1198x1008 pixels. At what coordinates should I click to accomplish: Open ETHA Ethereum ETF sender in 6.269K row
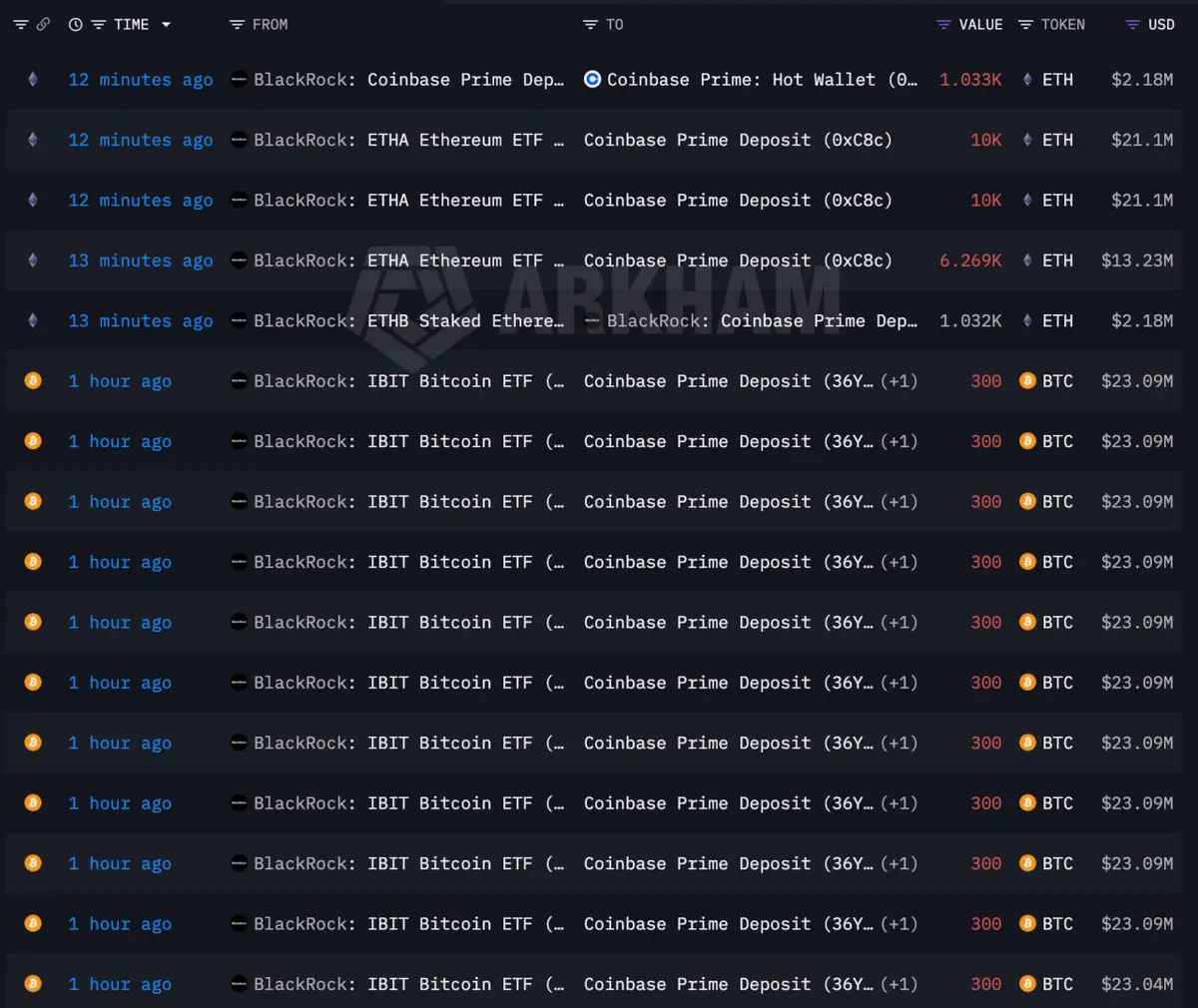point(408,260)
